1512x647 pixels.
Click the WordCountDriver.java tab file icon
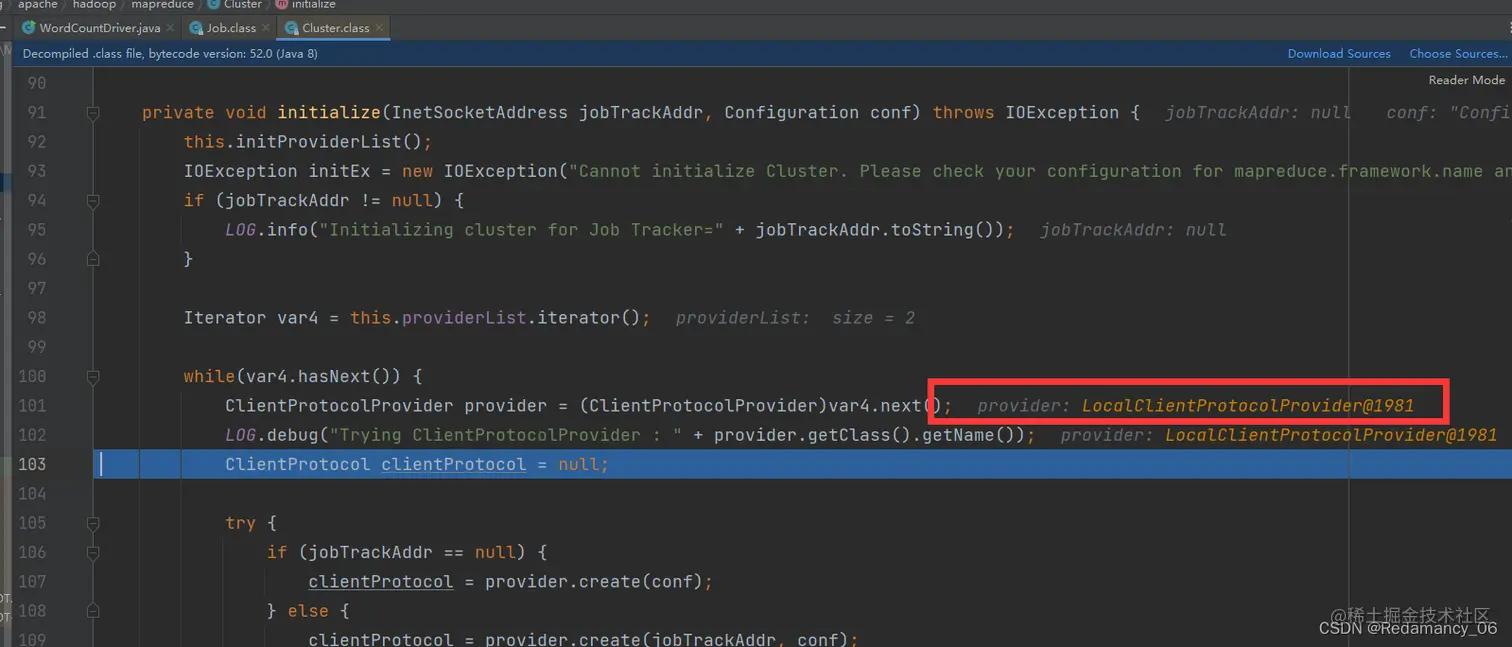[28, 28]
